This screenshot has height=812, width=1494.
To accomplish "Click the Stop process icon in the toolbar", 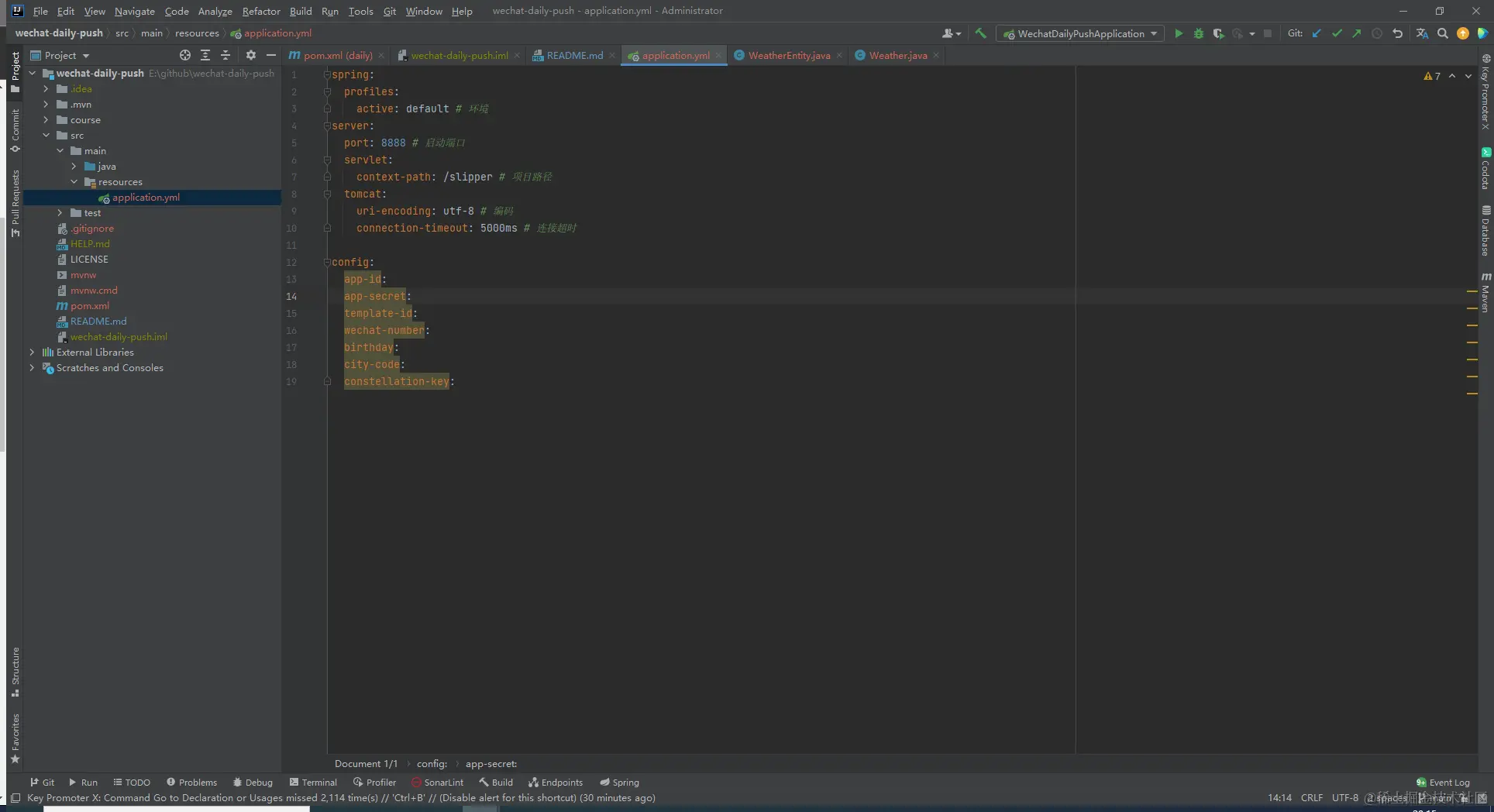I will click(x=1268, y=33).
